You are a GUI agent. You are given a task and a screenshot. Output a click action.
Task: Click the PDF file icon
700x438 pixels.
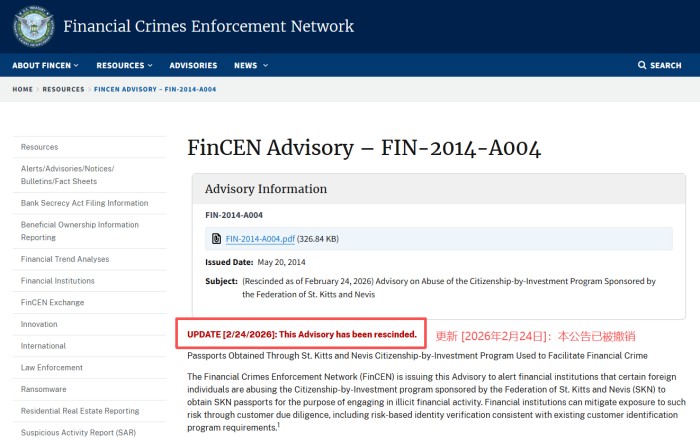[216, 239]
